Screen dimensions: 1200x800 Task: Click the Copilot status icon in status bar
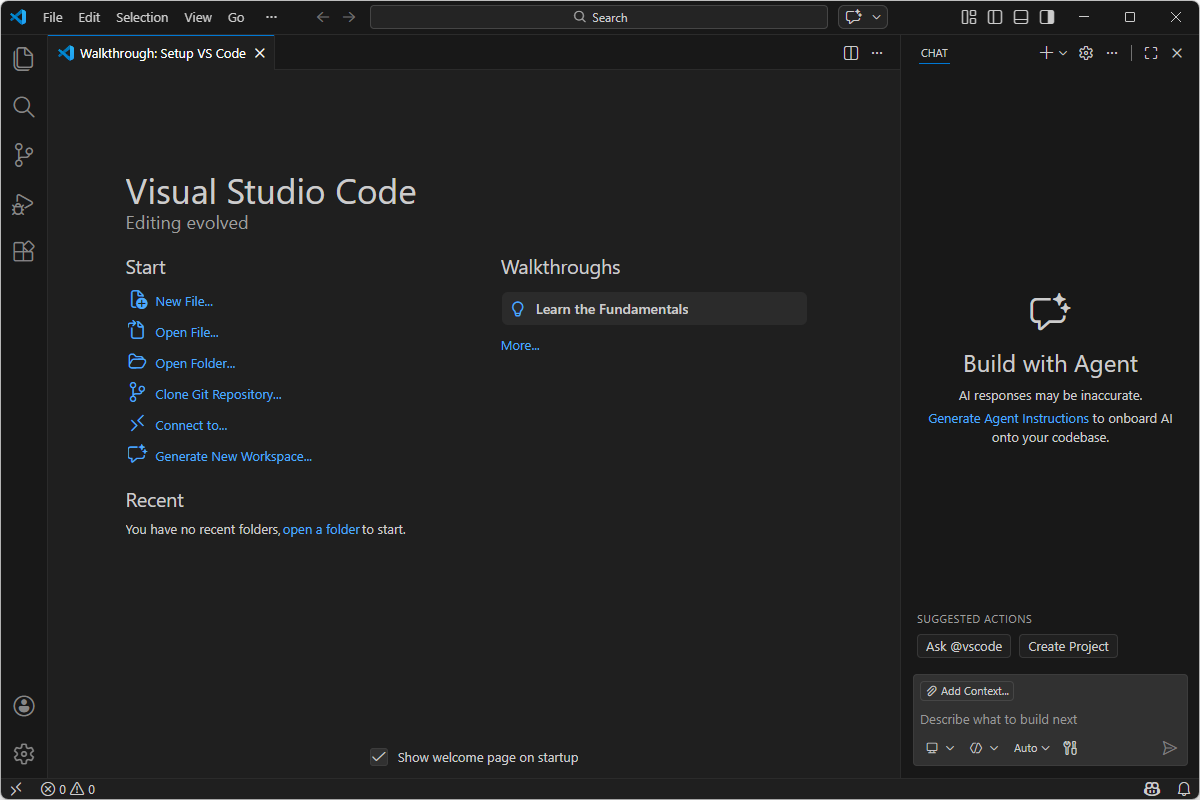click(x=1151, y=789)
